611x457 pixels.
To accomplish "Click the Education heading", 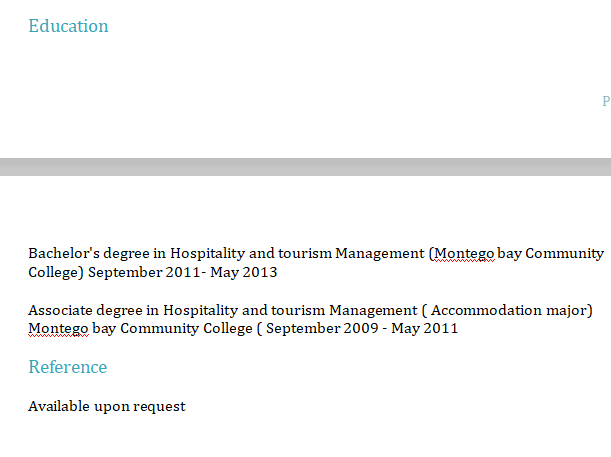I will point(68,26).
